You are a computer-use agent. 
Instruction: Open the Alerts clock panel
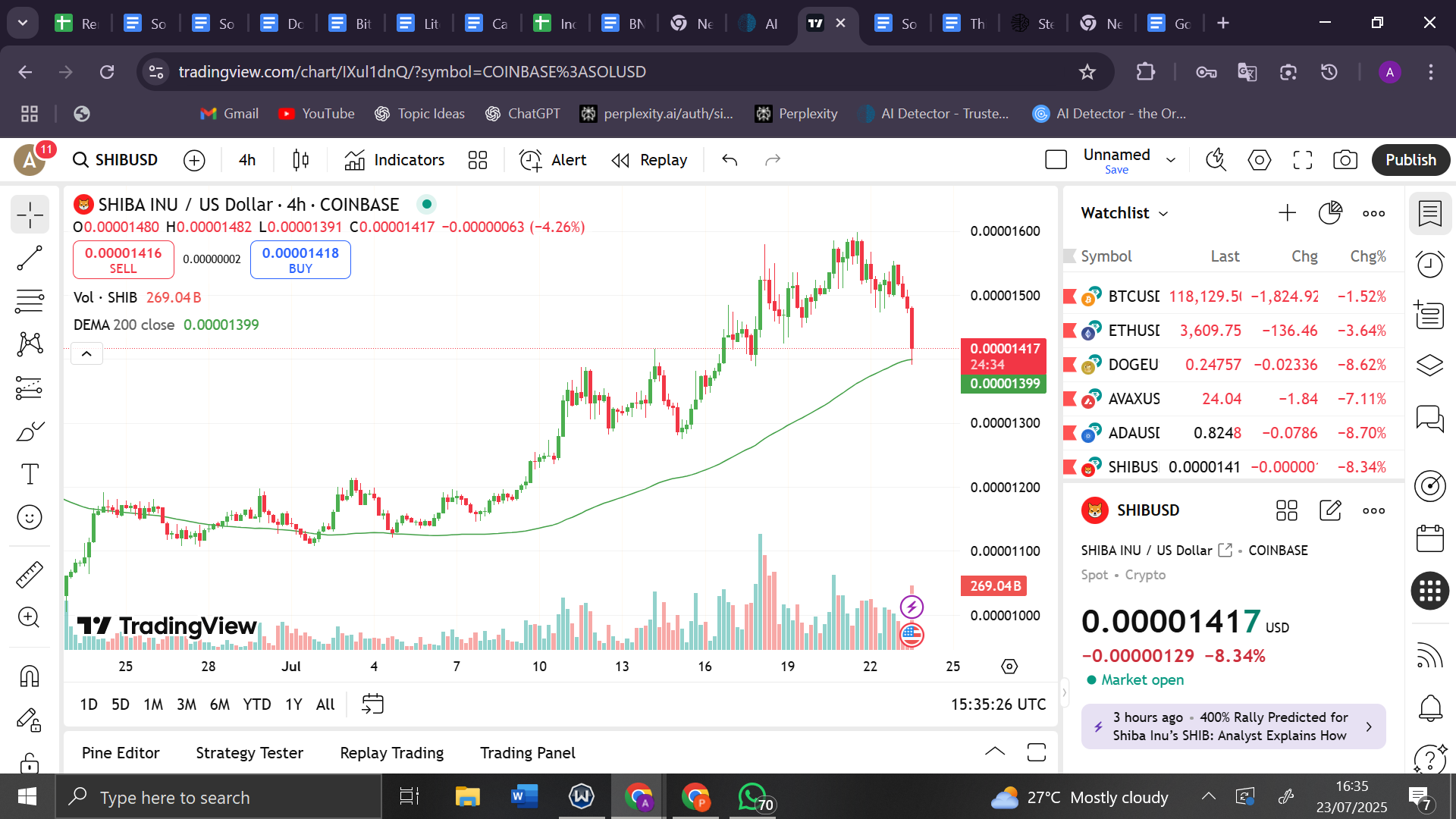tap(1430, 265)
